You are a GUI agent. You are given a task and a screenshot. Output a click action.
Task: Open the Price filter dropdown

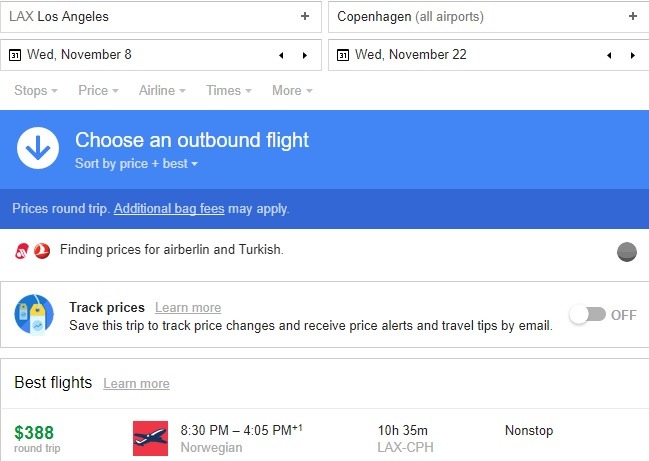pos(98,90)
